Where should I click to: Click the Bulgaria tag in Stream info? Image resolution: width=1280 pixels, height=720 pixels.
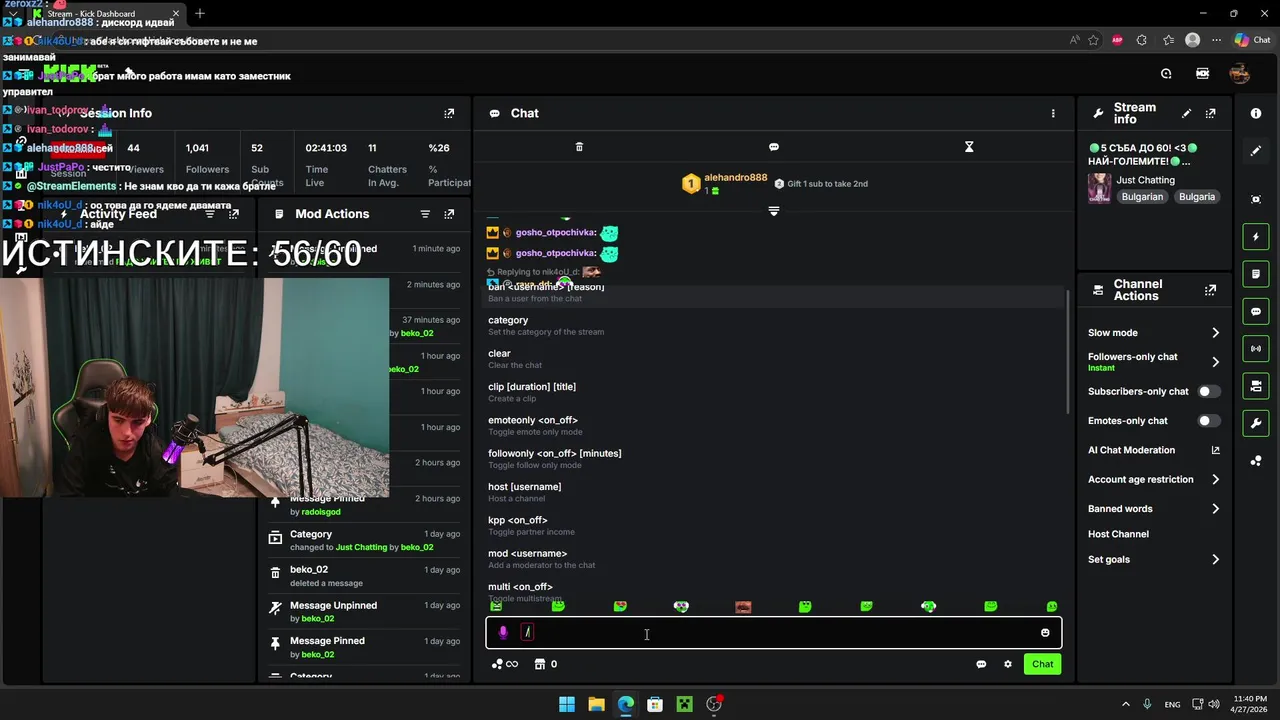pyautogui.click(x=1197, y=197)
